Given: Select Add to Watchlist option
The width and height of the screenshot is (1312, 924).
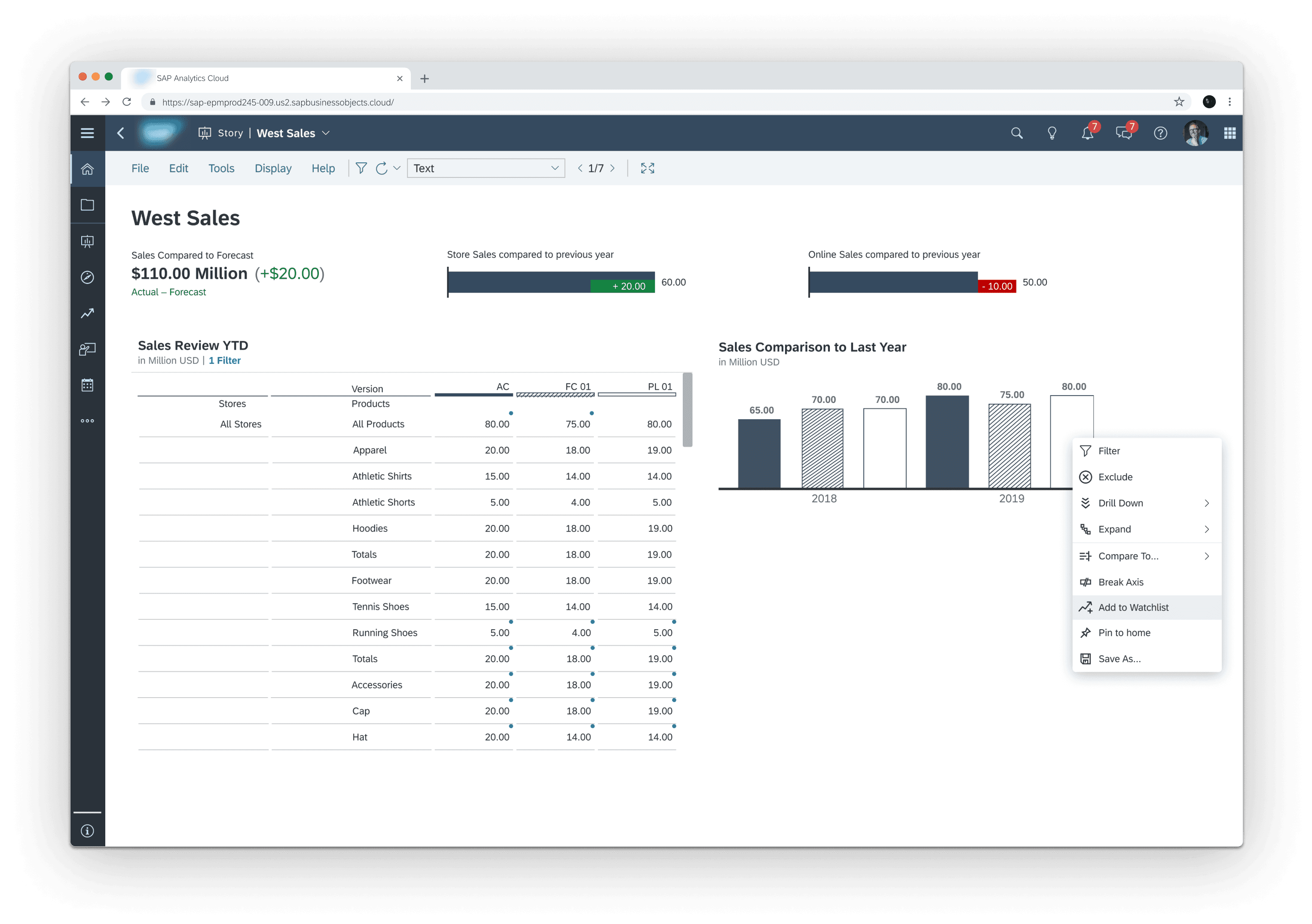Looking at the screenshot, I should tap(1147, 608).
